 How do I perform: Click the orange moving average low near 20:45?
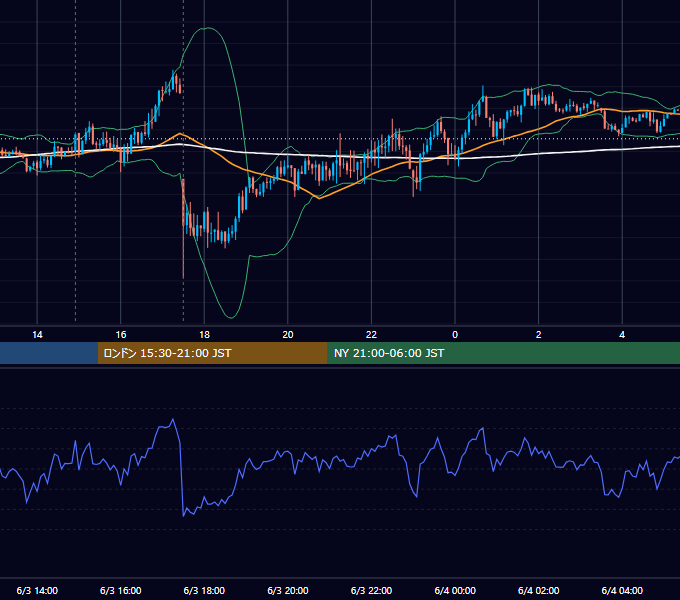click(319, 198)
